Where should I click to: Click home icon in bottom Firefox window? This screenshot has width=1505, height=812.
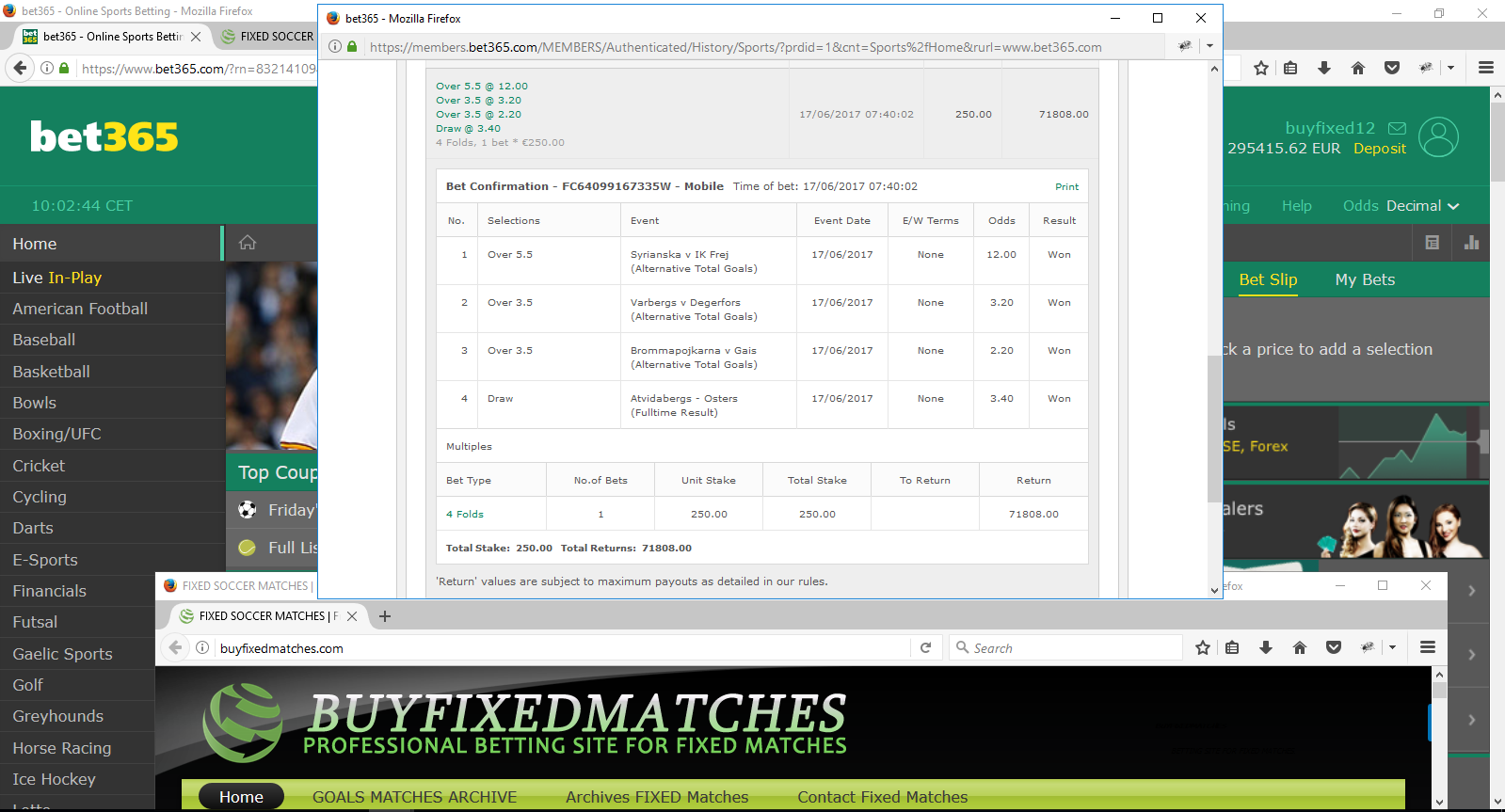tap(1300, 647)
